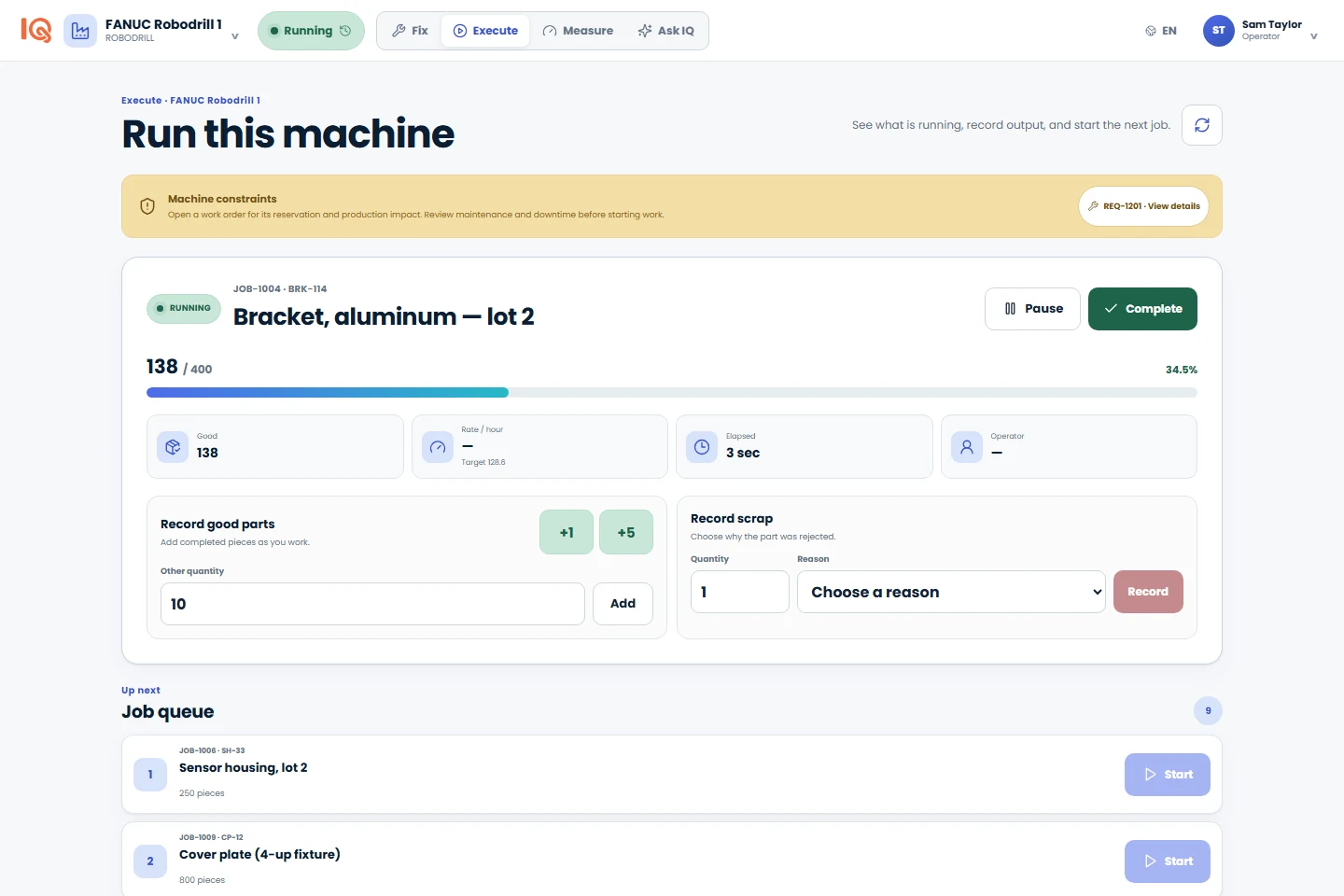Click the Good parts cube icon
The image size is (1344, 896).
click(x=173, y=447)
